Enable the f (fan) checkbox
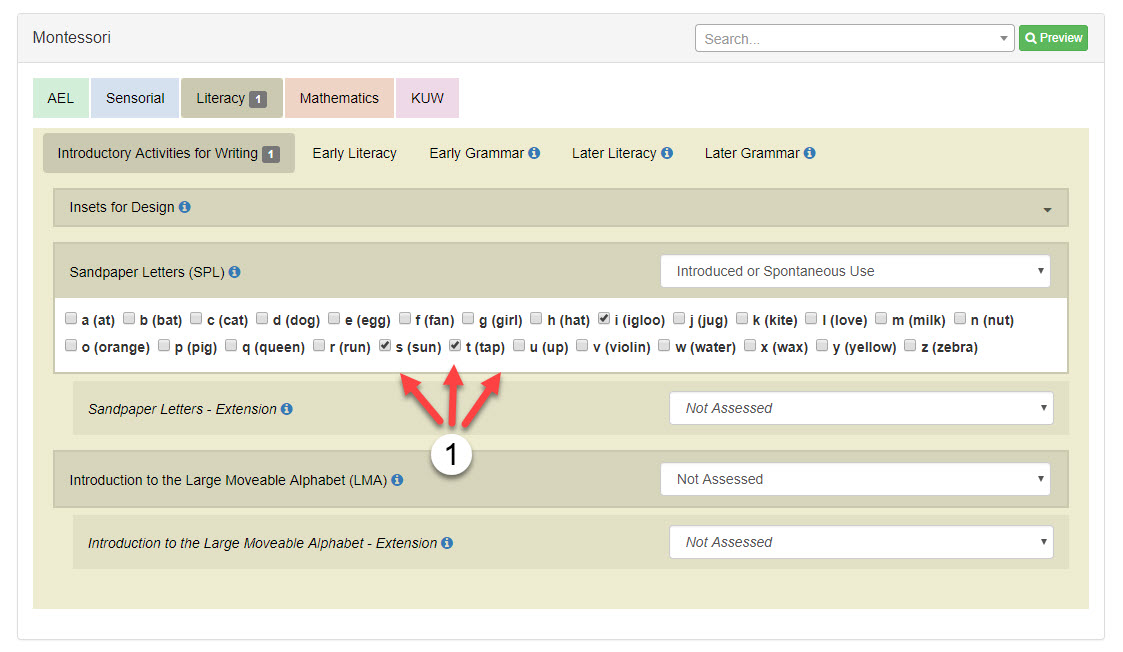The height and width of the screenshot is (652, 1123). (405, 318)
